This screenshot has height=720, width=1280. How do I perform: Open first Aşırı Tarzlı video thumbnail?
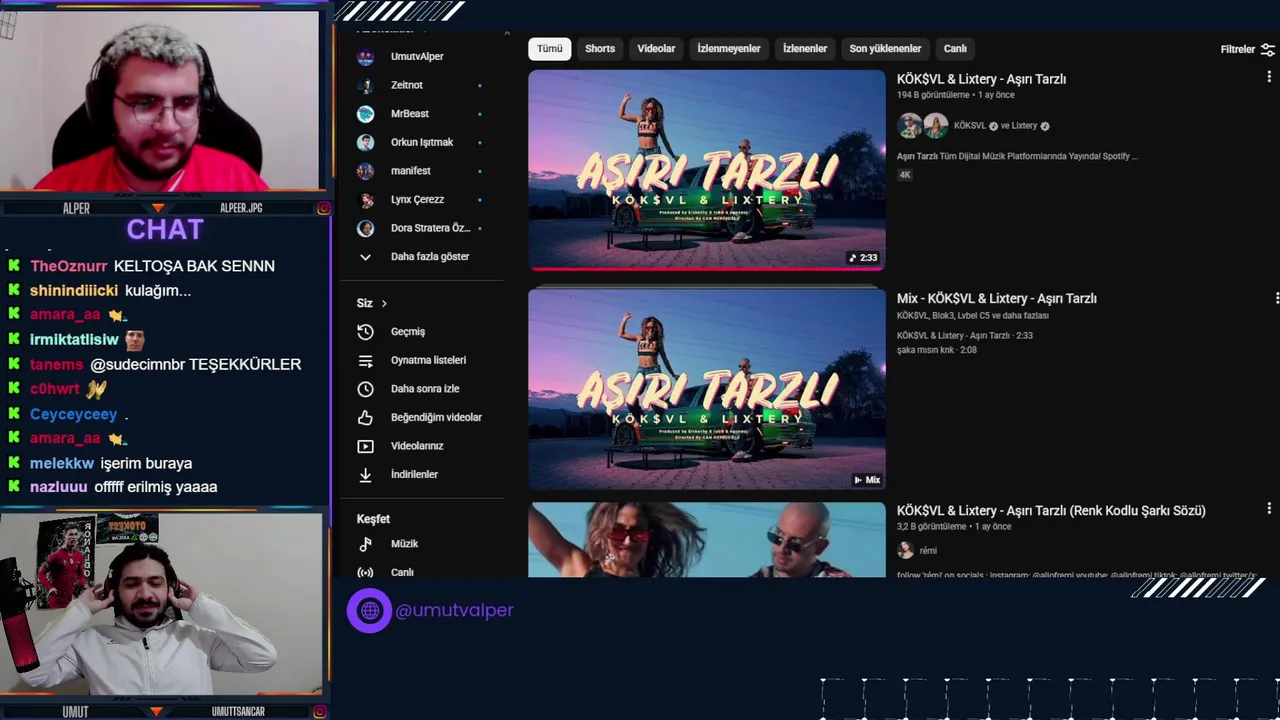[x=707, y=169]
